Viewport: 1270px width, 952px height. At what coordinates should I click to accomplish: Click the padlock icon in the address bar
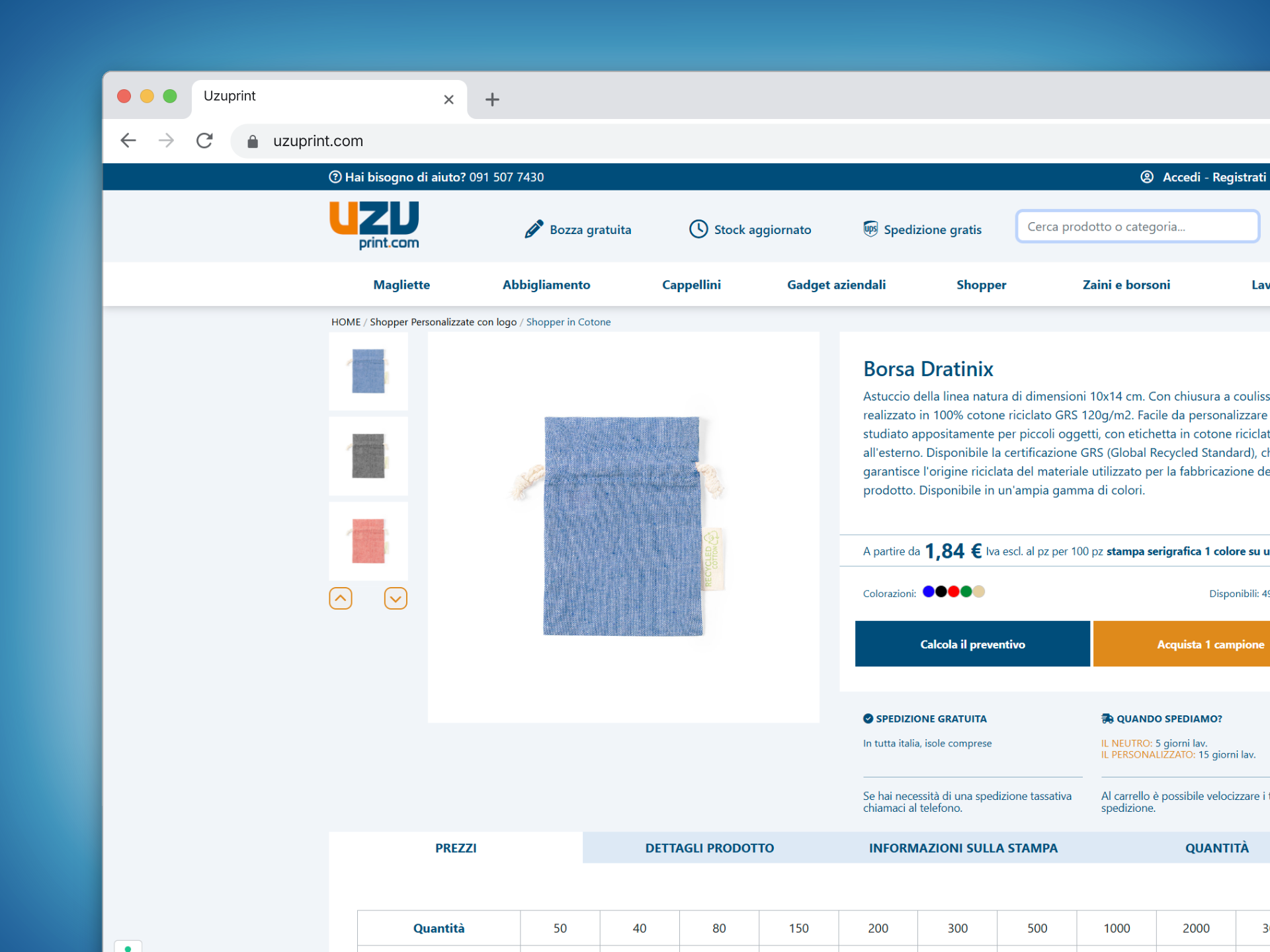click(252, 141)
